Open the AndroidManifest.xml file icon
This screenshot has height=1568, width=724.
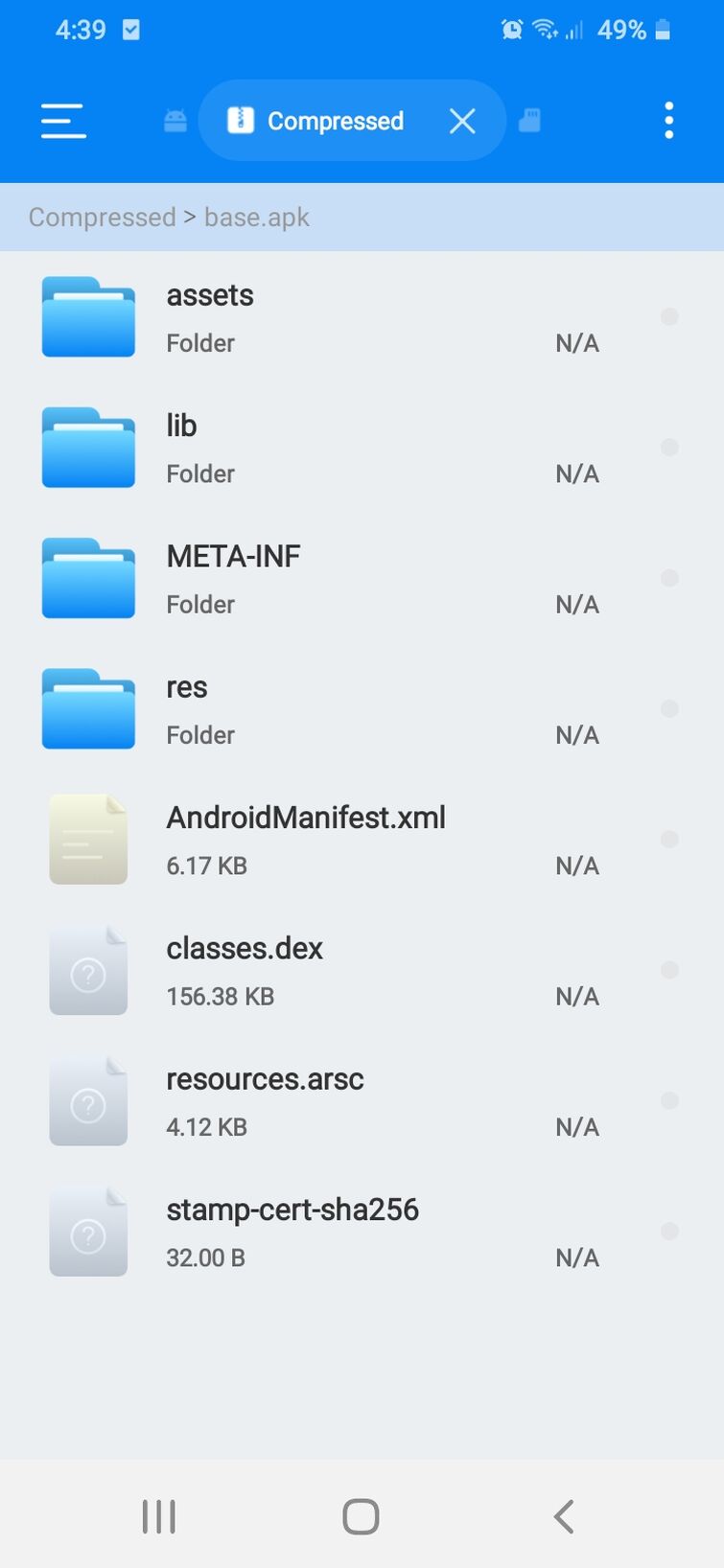[x=88, y=840]
